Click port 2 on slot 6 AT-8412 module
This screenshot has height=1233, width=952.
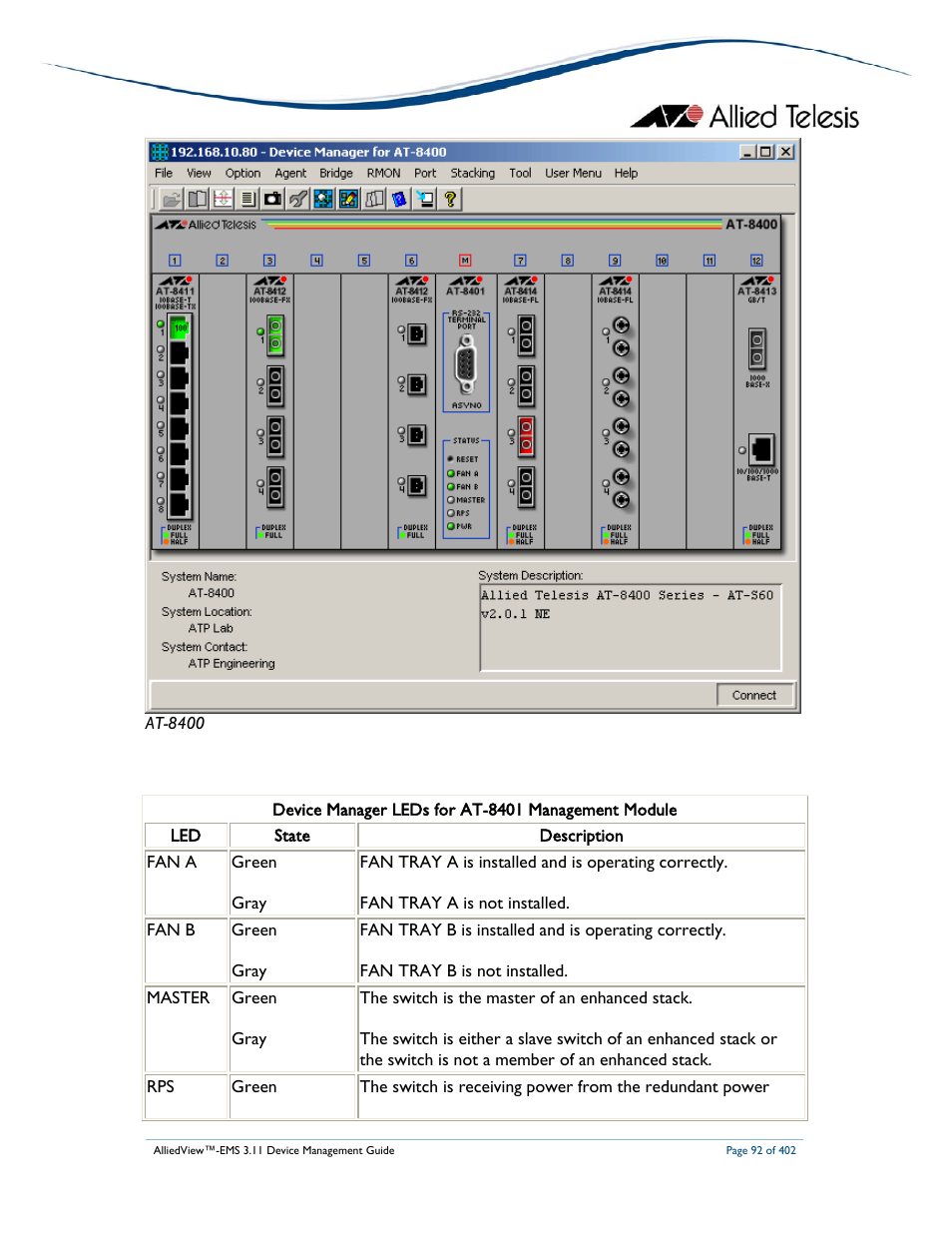click(x=416, y=384)
